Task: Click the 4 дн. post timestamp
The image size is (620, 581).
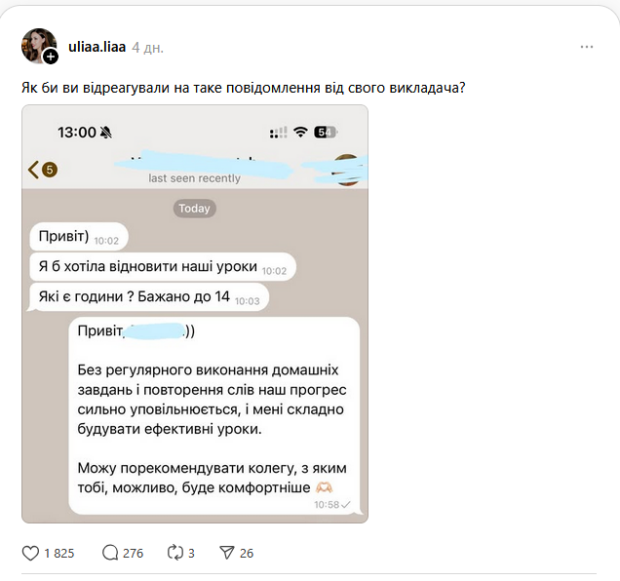Action: click(x=147, y=47)
